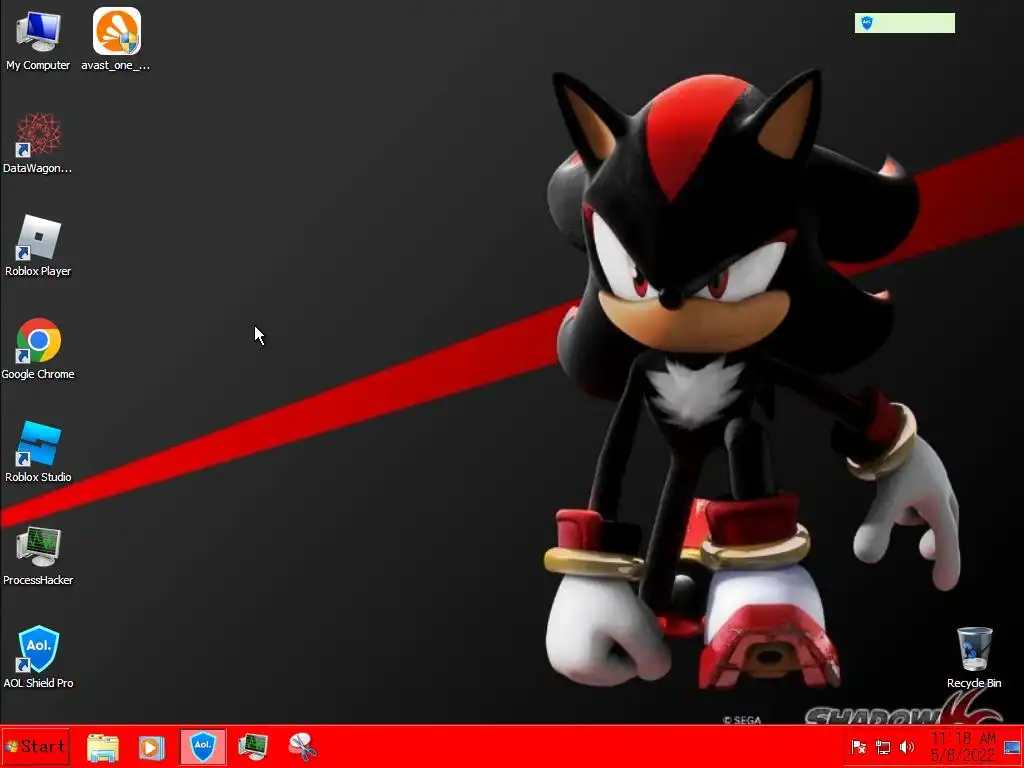This screenshot has width=1024, height=768.
Task: Open Process Hacker from the taskbar
Action: (x=253, y=746)
